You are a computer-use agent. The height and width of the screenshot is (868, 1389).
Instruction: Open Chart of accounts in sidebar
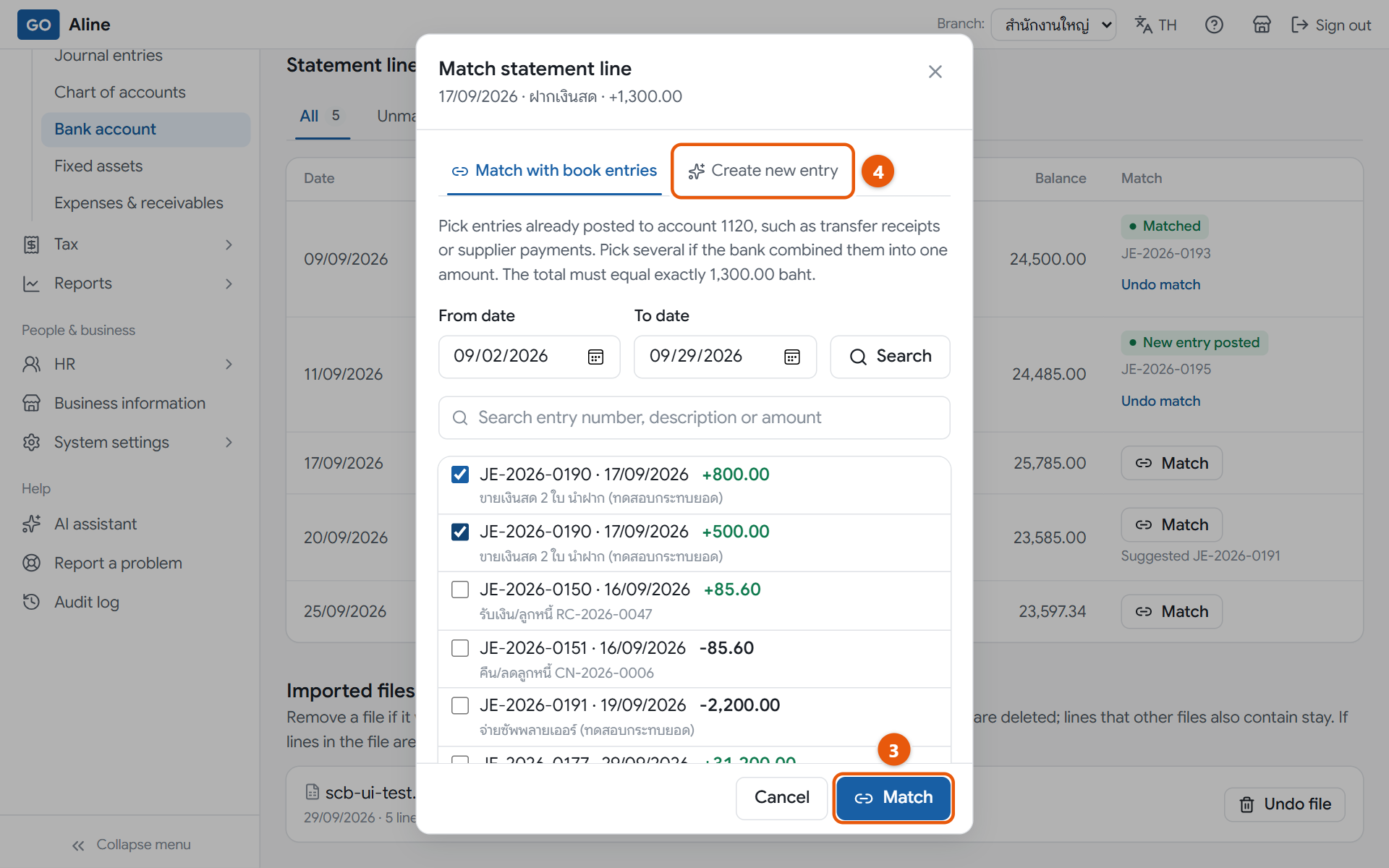coord(120,93)
